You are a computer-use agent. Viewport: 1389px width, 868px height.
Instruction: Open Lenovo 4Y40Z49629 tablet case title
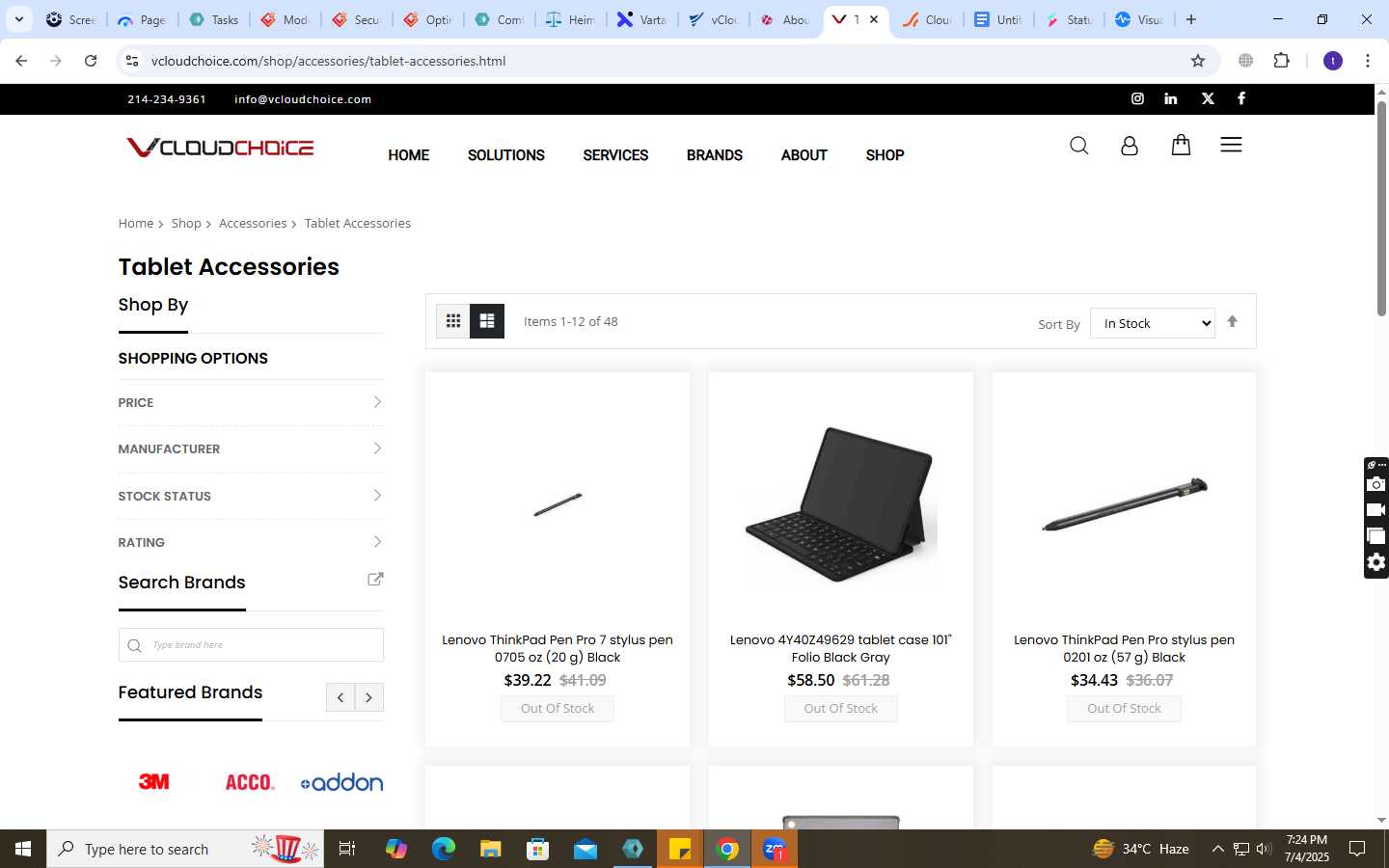tap(841, 648)
